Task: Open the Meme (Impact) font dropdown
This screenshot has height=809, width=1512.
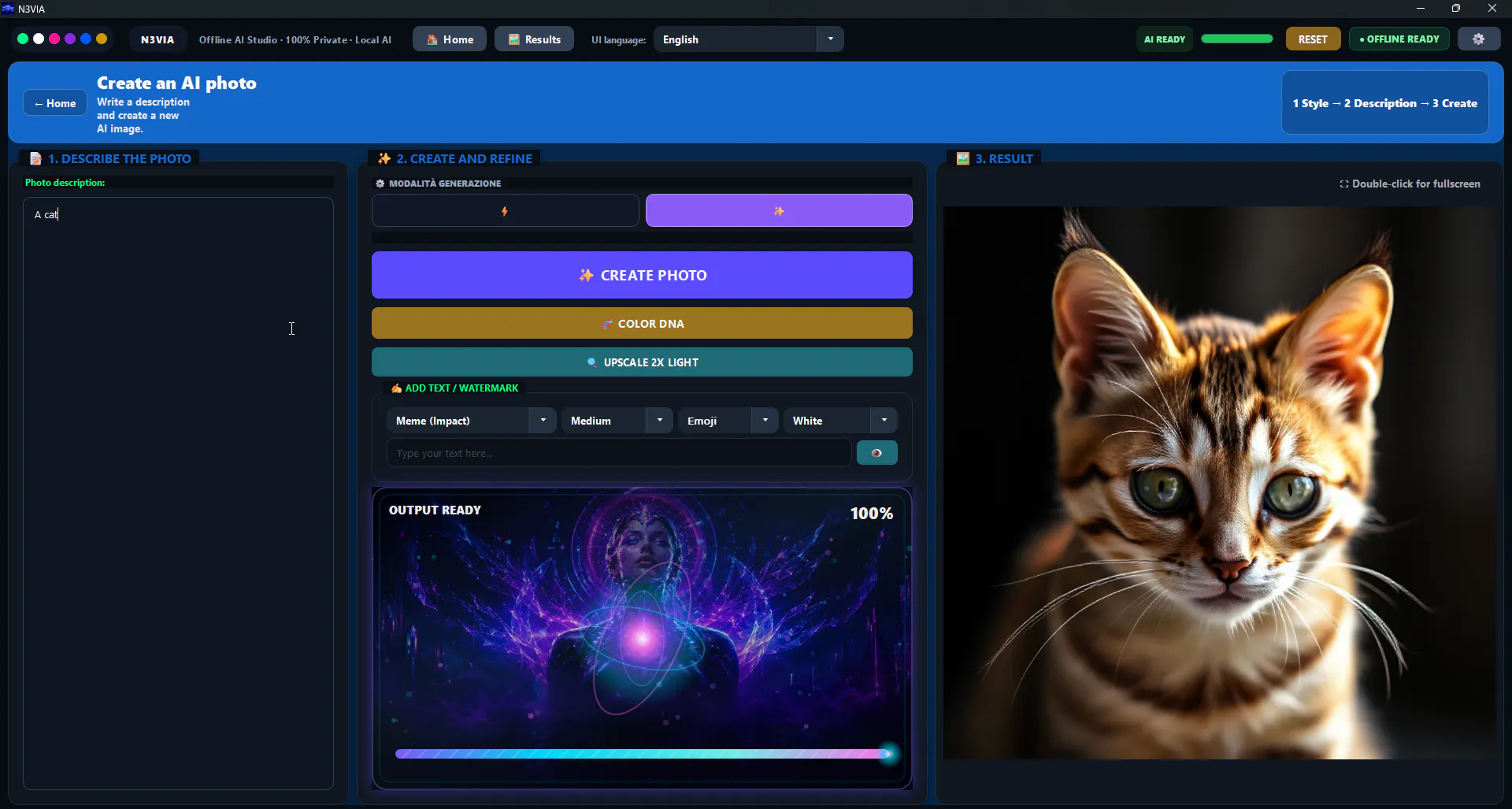Action: pyautogui.click(x=471, y=421)
